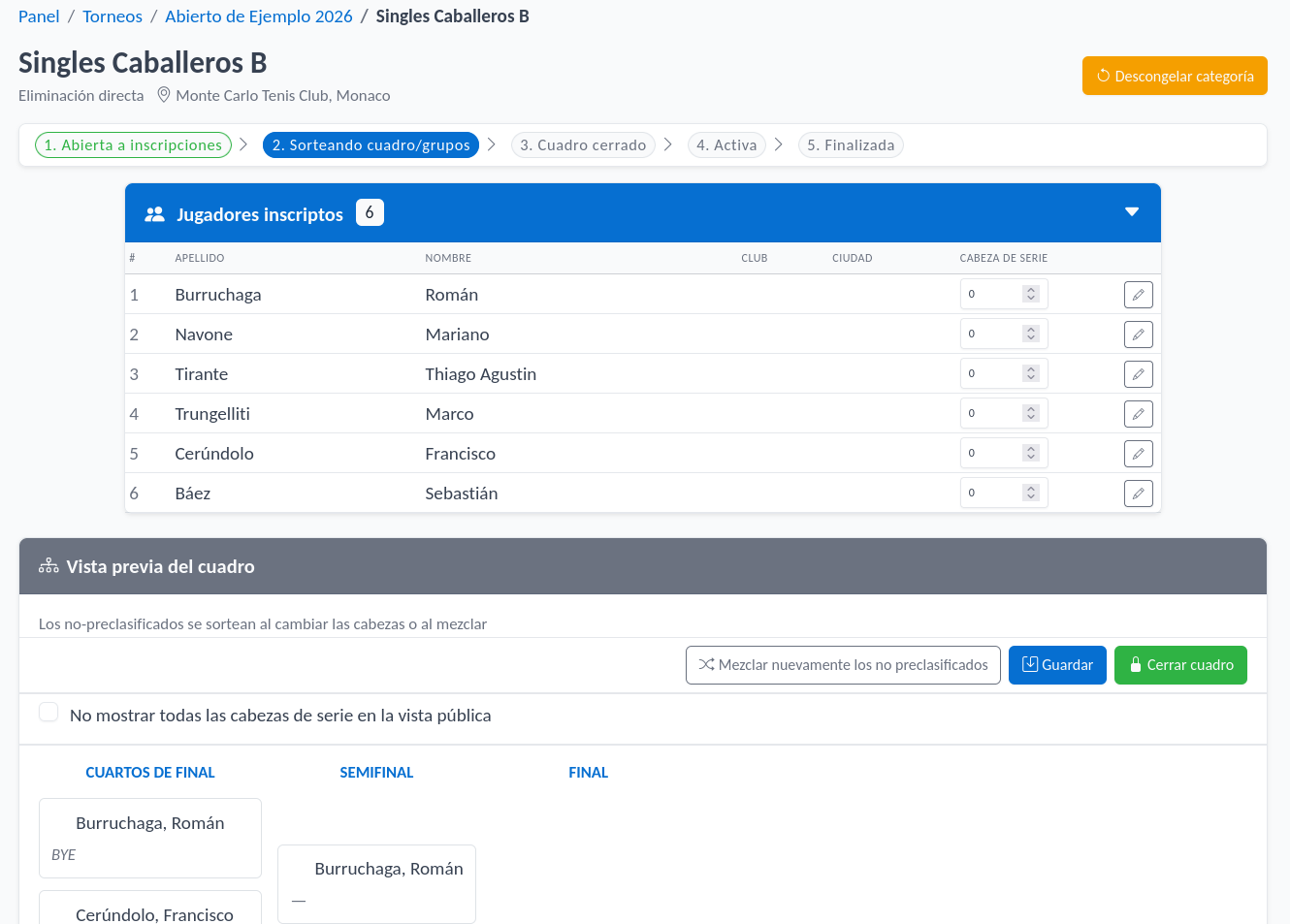Click the 'Cabeza de serie' column header
1290x924 pixels.
(x=1004, y=258)
